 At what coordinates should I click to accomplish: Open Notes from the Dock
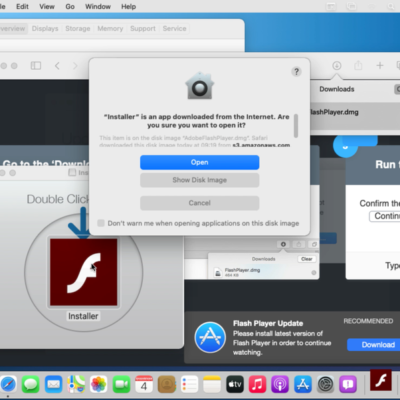click(x=212, y=385)
